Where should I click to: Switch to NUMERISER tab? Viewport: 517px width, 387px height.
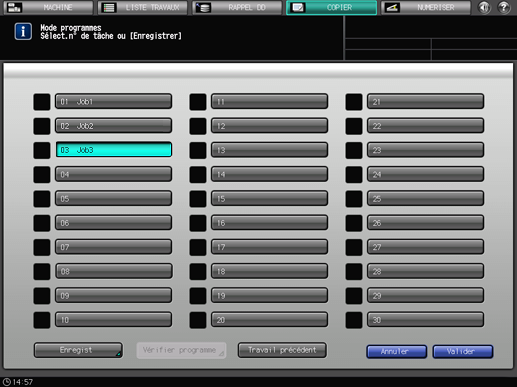coord(426,7)
